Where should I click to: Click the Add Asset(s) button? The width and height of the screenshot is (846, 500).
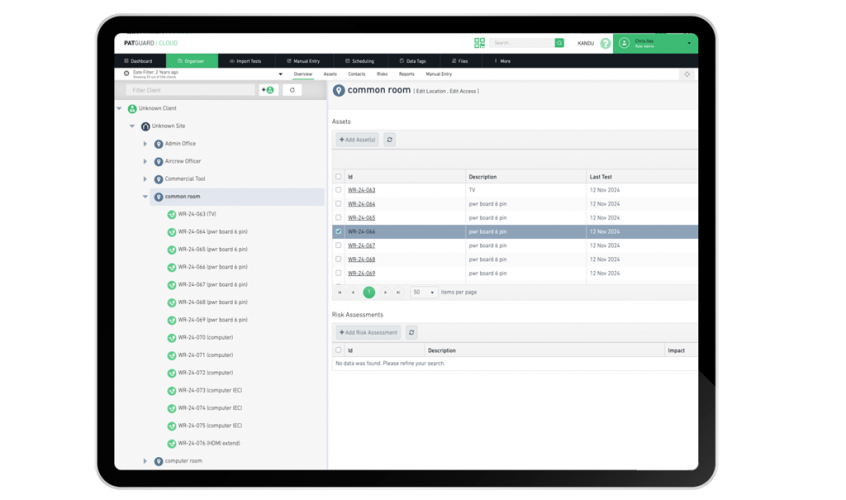tap(357, 140)
